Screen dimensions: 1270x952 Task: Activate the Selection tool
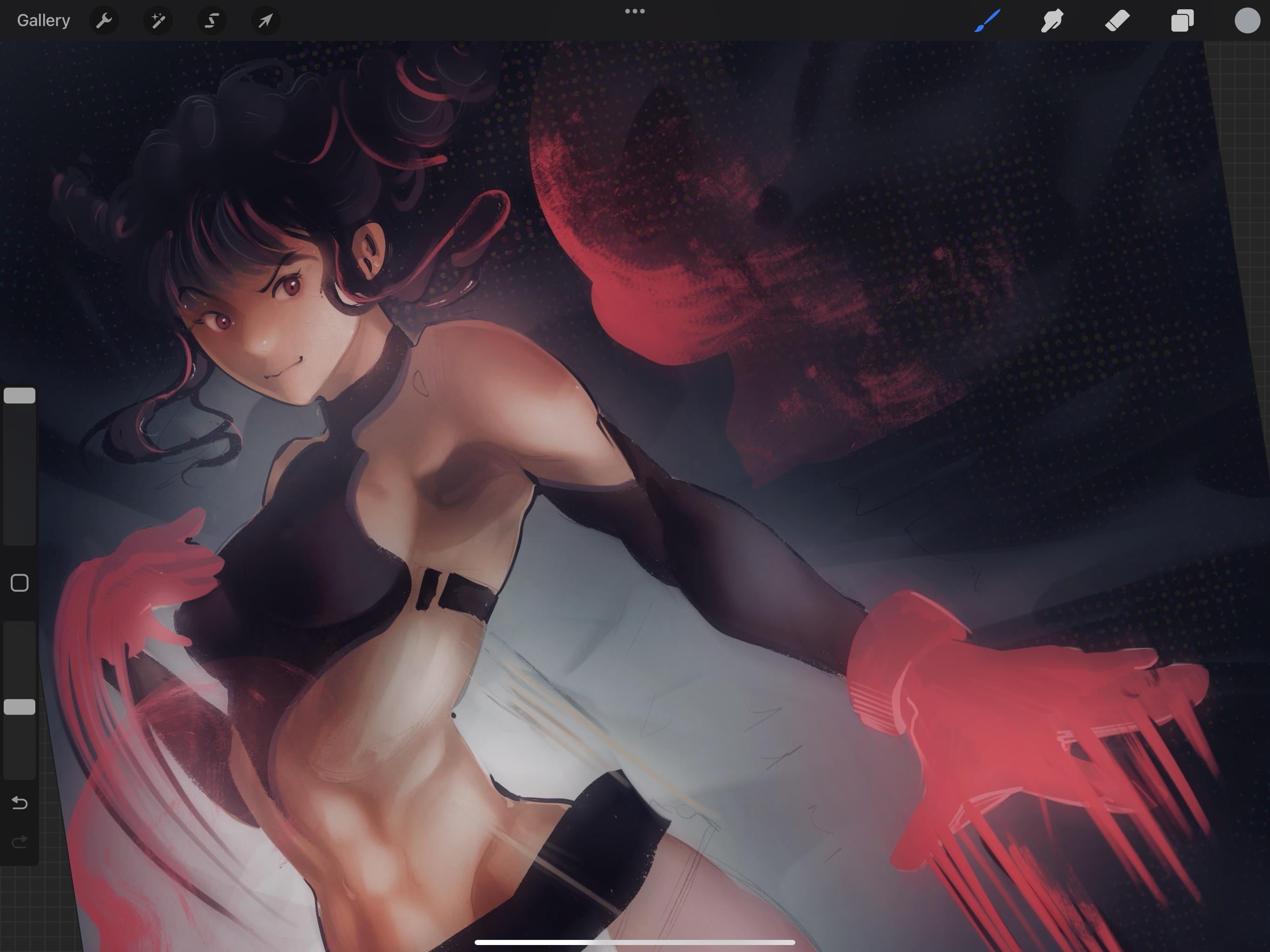pos(212,20)
